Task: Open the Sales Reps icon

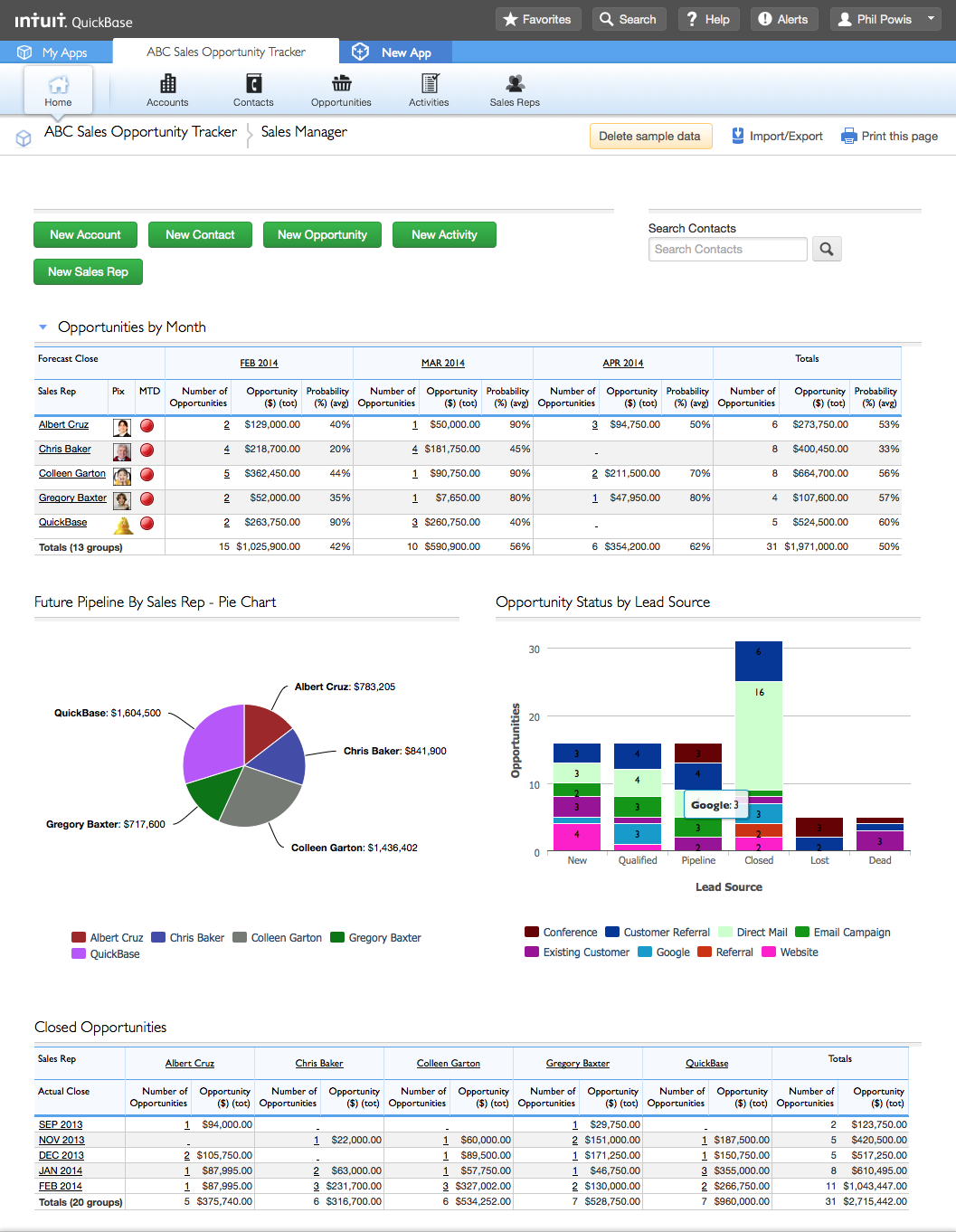Action: [x=515, y=84]
